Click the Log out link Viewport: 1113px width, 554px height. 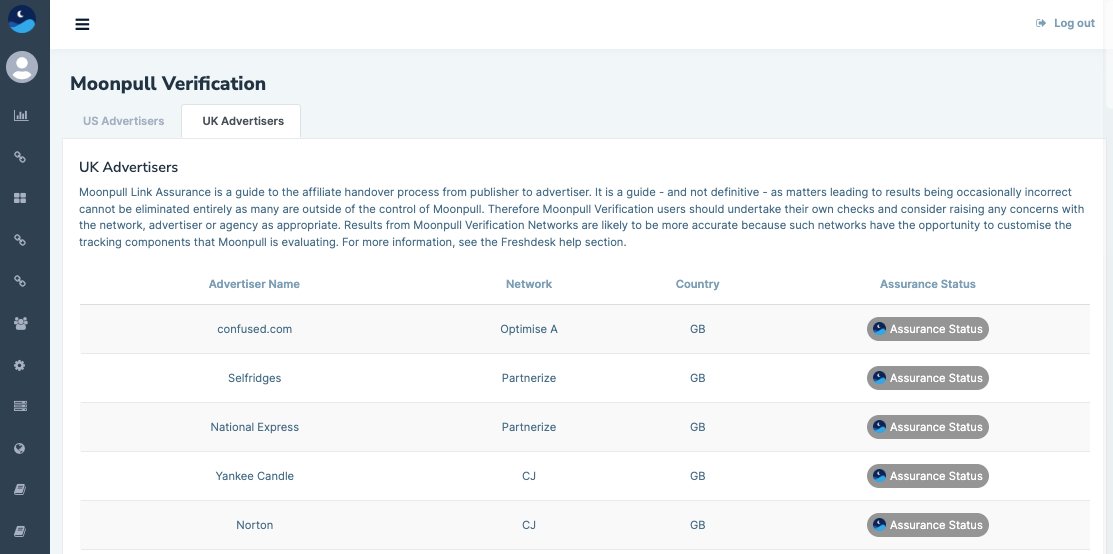1066,23
